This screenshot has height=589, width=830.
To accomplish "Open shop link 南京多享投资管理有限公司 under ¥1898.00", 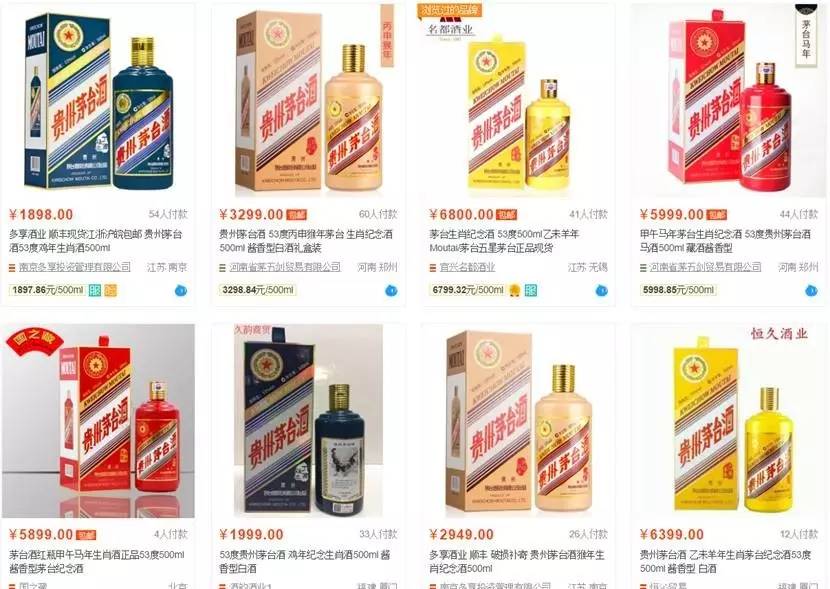I will (75, 267).
